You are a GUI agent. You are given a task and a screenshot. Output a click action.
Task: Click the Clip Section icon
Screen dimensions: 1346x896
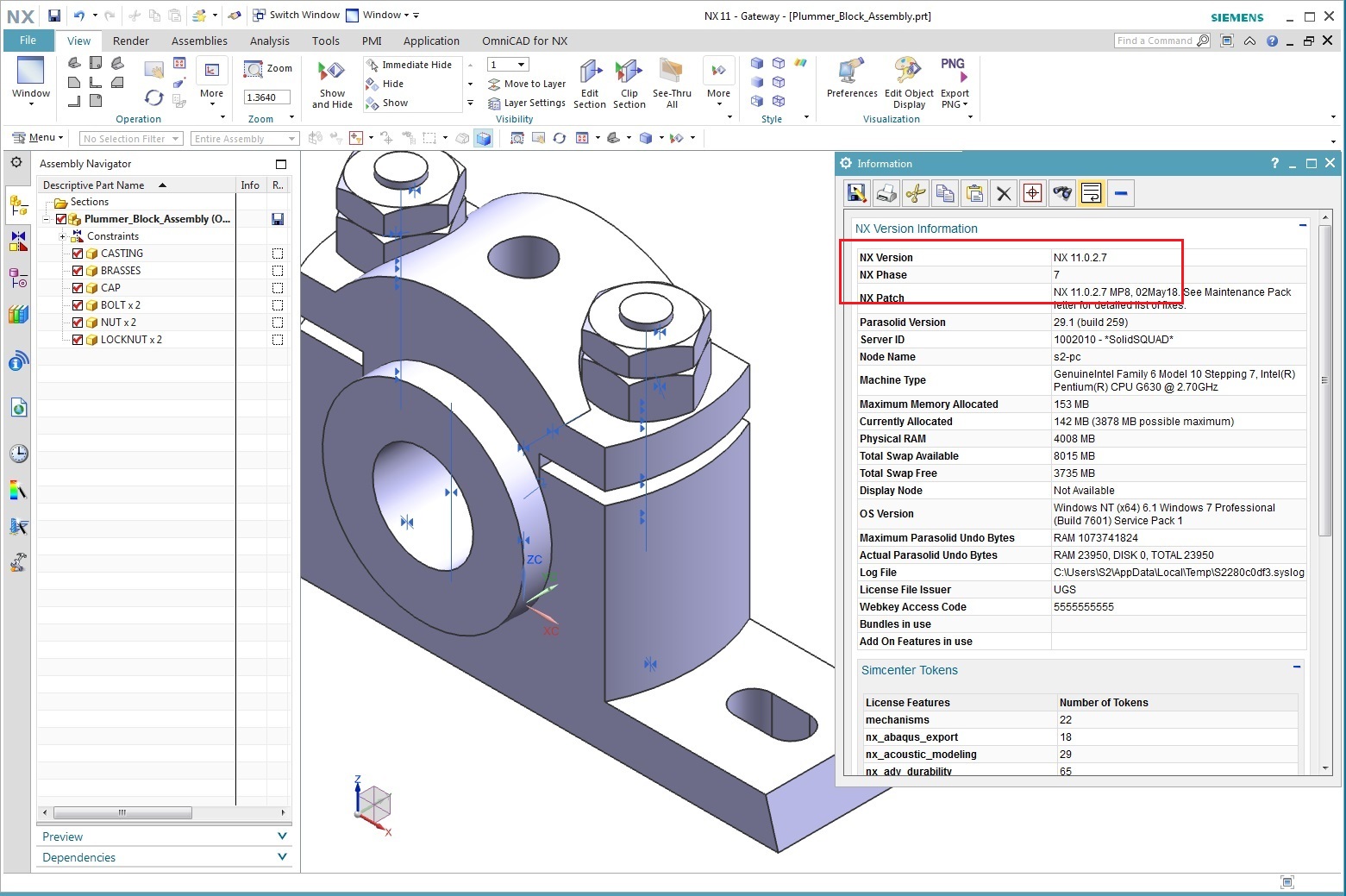click(629, 72)
